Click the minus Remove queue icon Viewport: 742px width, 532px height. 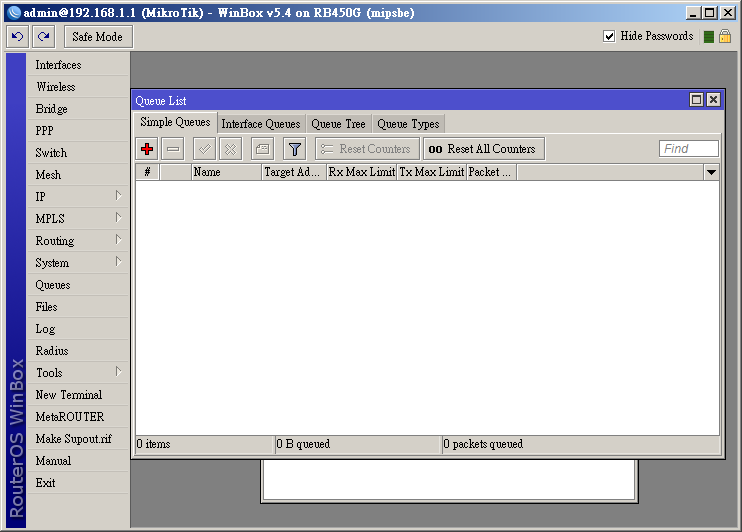pyautogui.click(x=173, y=149)
